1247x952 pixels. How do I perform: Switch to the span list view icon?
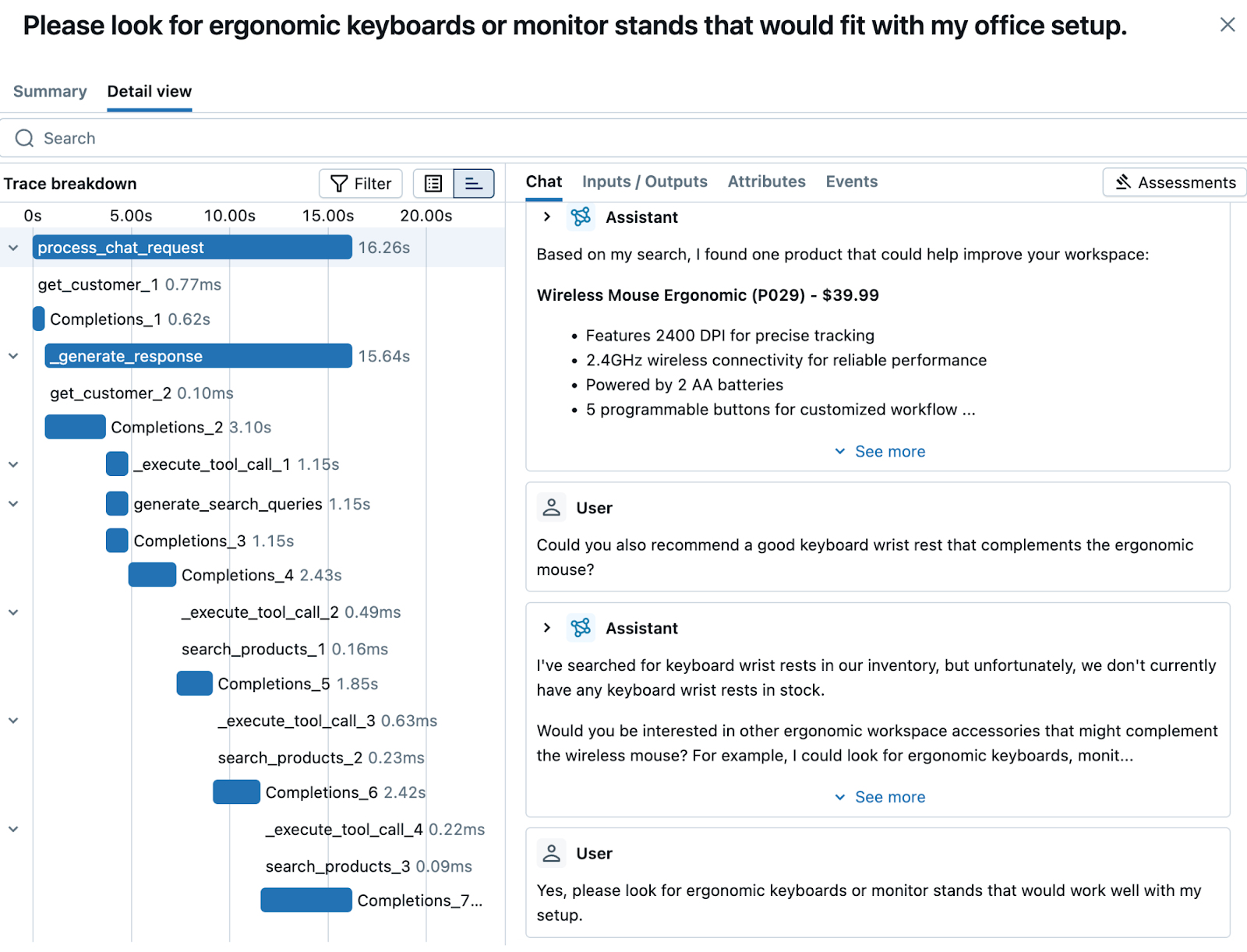pyautogui.click(x=433, y=183)
